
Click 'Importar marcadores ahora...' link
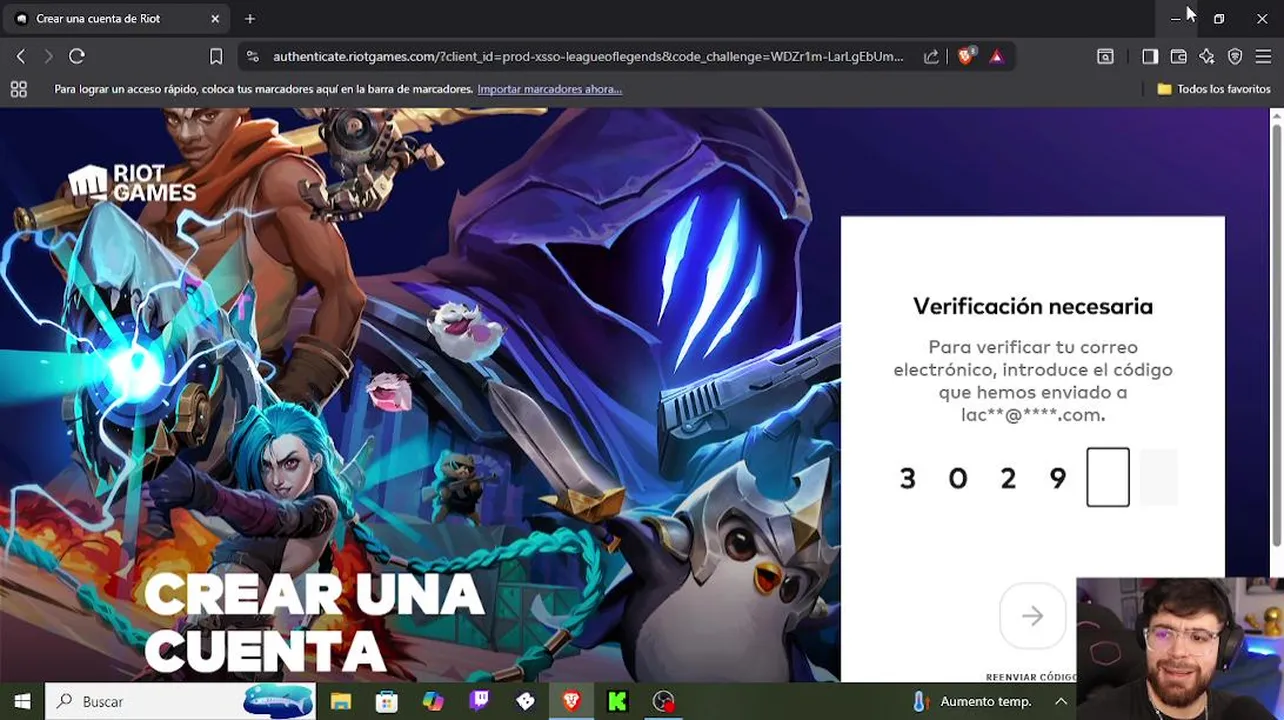pos(550,89)
